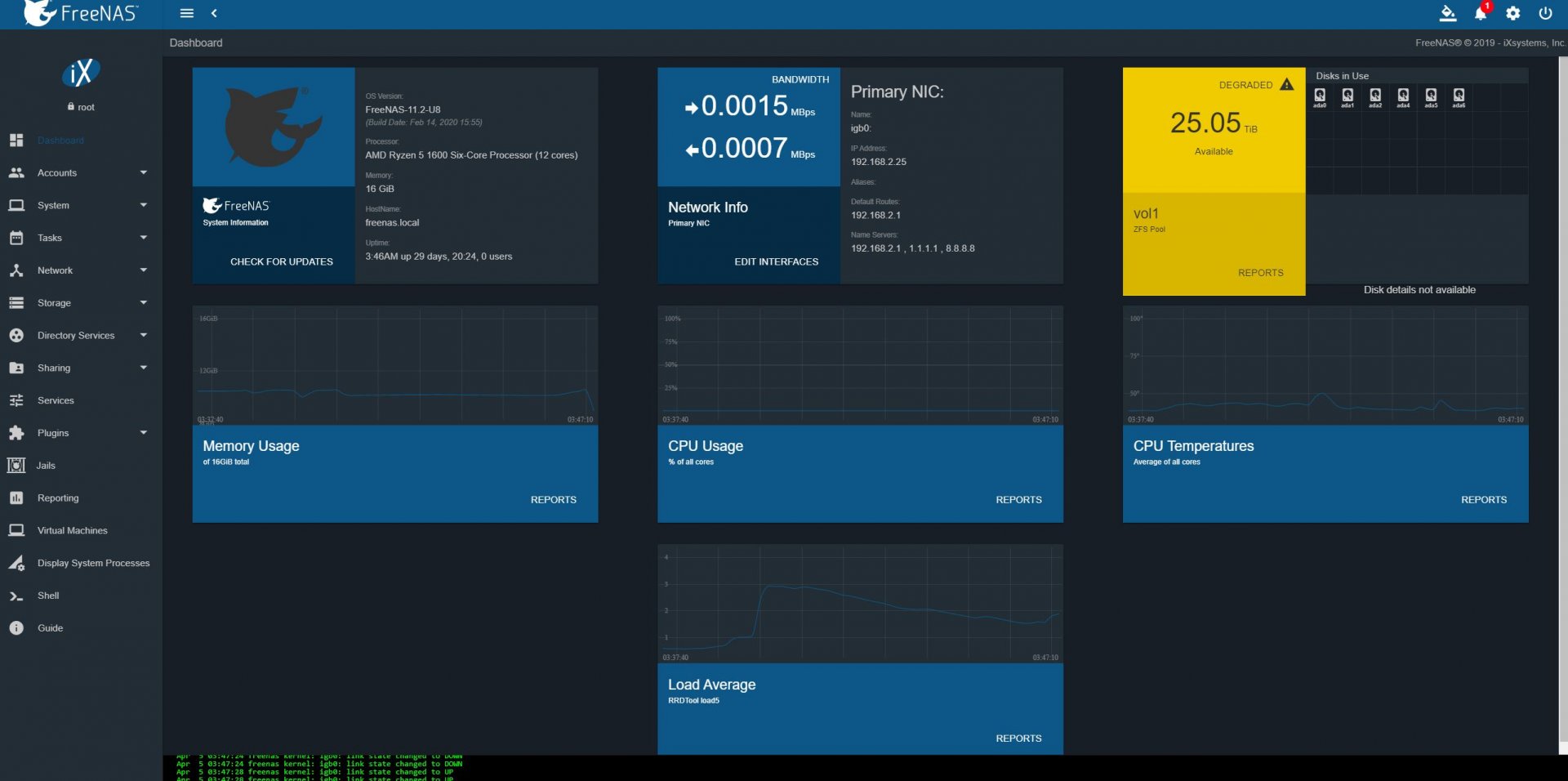Select disk ada6 icon
This screenshot has width=1568, height=781.
(x=1459, y=97)
